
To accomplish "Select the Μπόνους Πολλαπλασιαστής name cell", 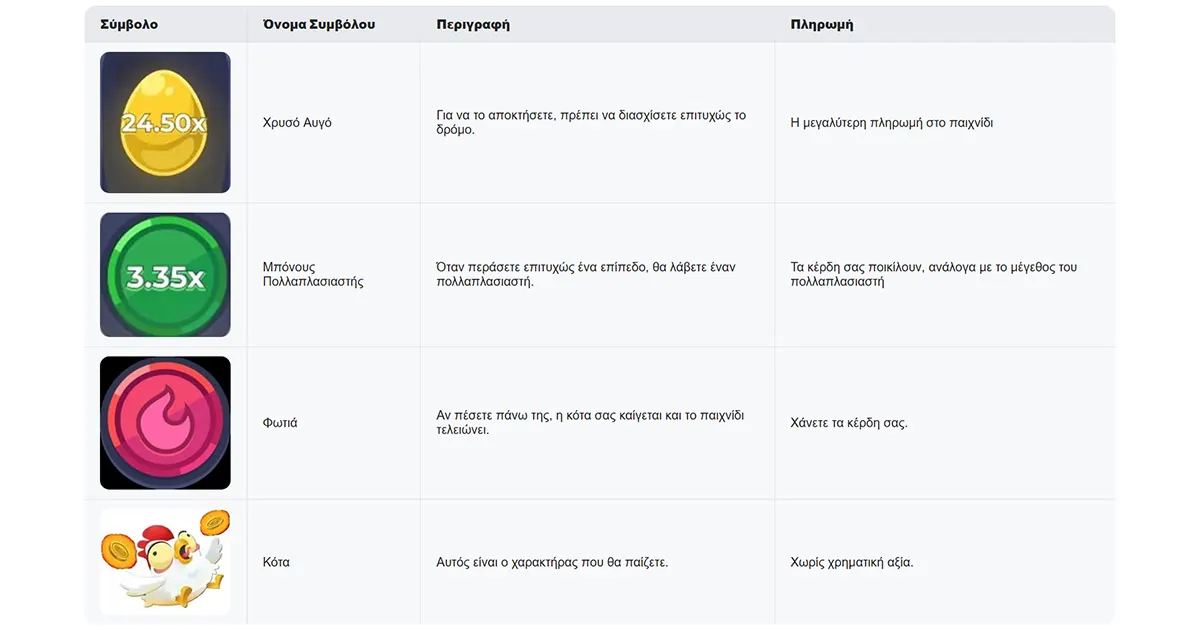I will tap(313, 274).
